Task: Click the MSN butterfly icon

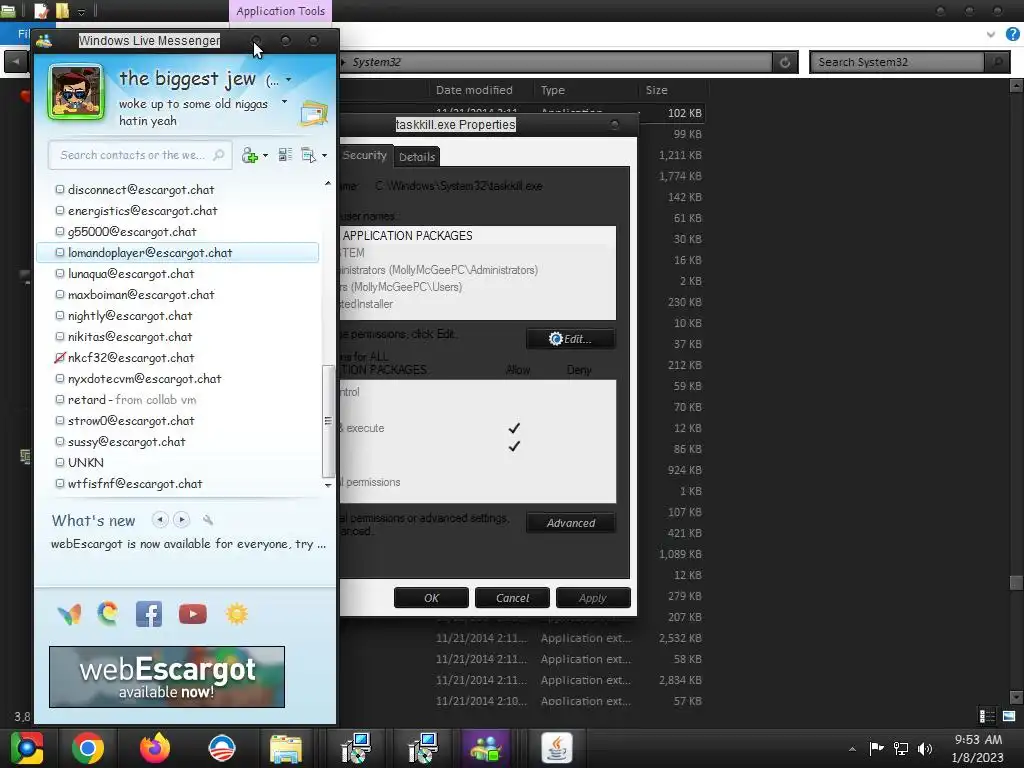Action: (69, 615)
